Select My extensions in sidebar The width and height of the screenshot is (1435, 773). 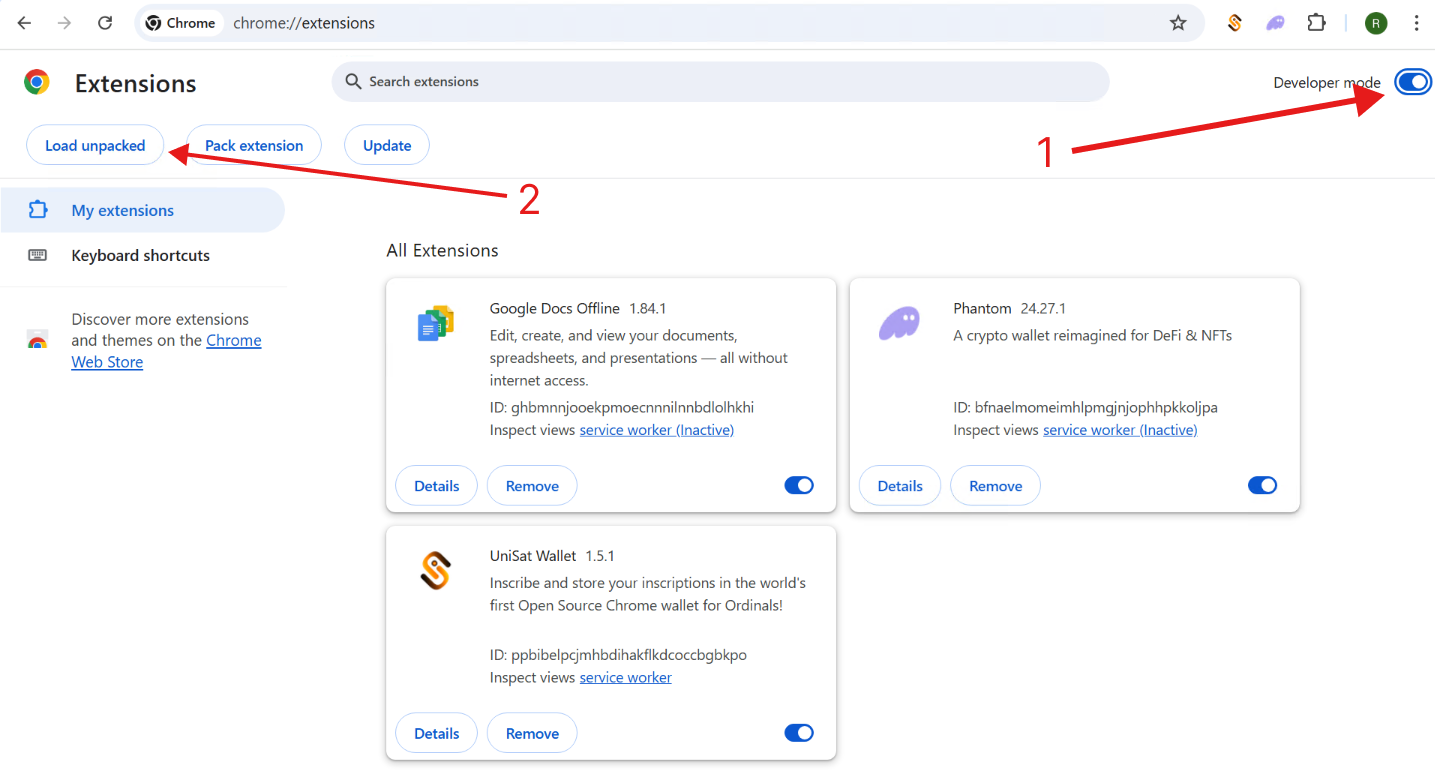[122, 210]
